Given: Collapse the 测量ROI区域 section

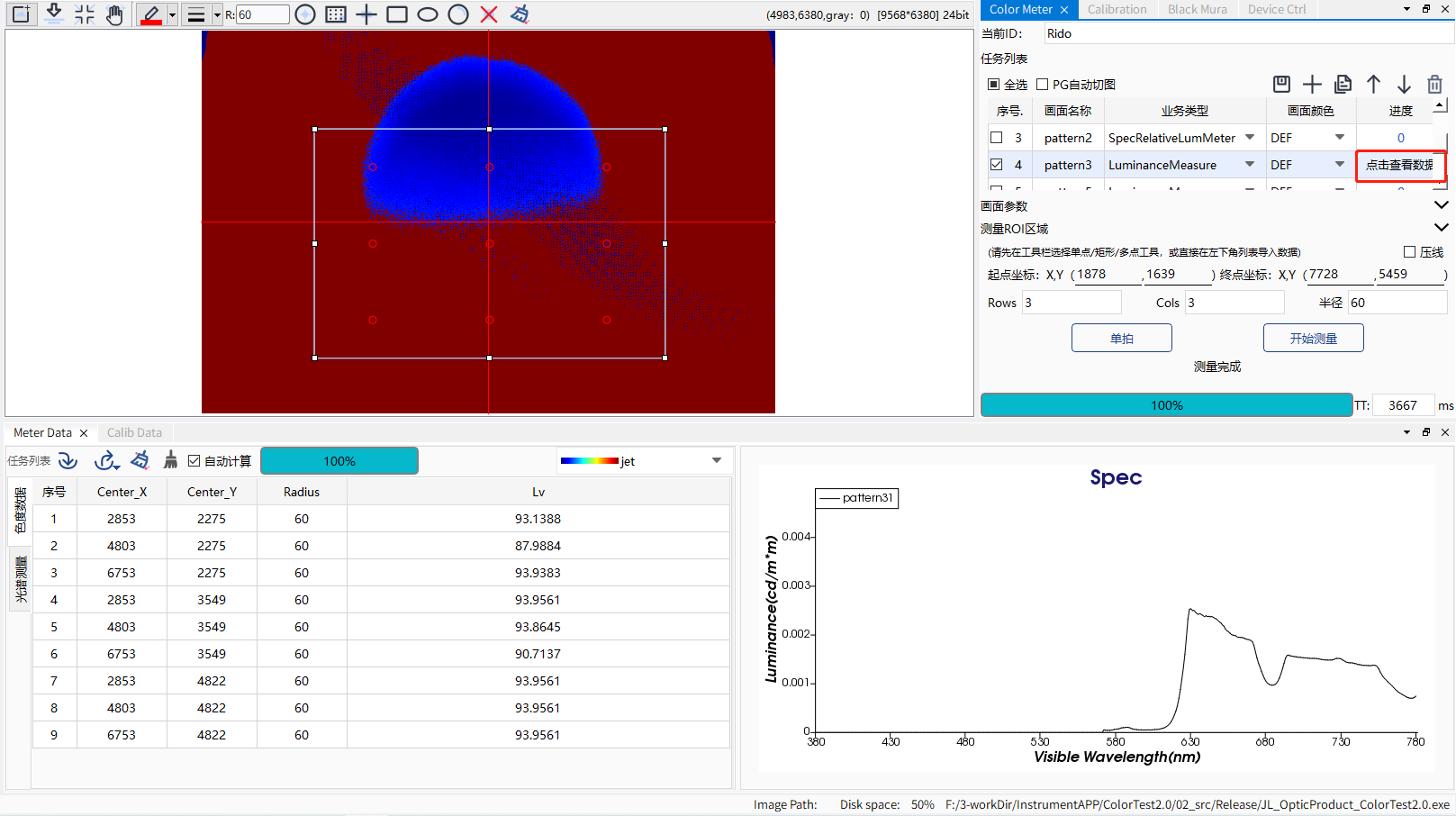Looking at the screenshot, I should point(1441,228).
